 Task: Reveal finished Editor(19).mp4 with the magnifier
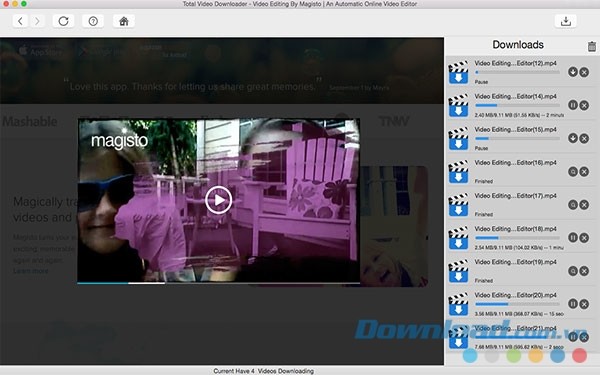(x=573, y=271)
